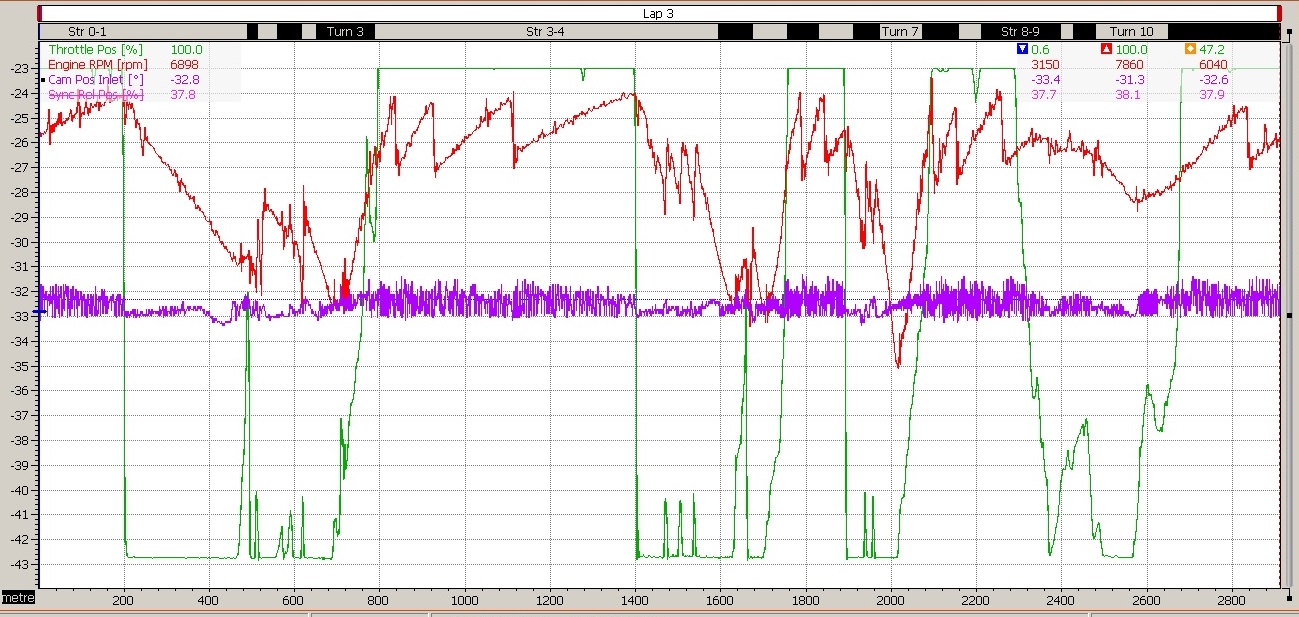Click the orange average-value diamond icon
The height and width of the screenshot is (617, 1299).
click(1190, 49)
